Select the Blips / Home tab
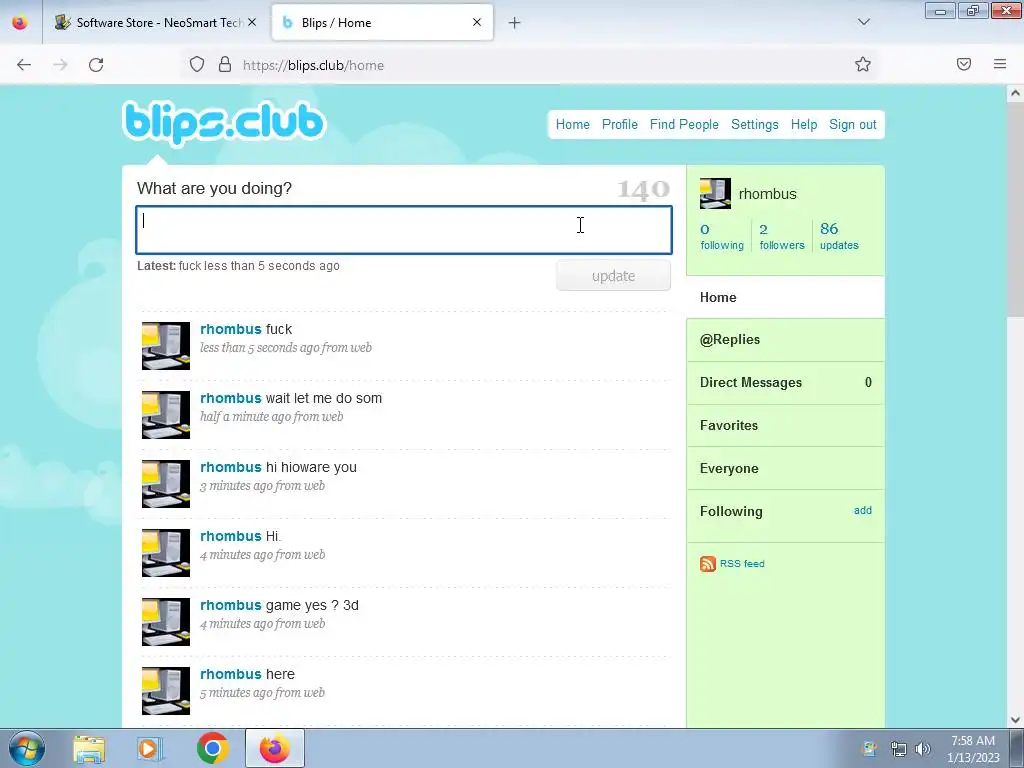The image size is (1024, 768). click(382, 22)
